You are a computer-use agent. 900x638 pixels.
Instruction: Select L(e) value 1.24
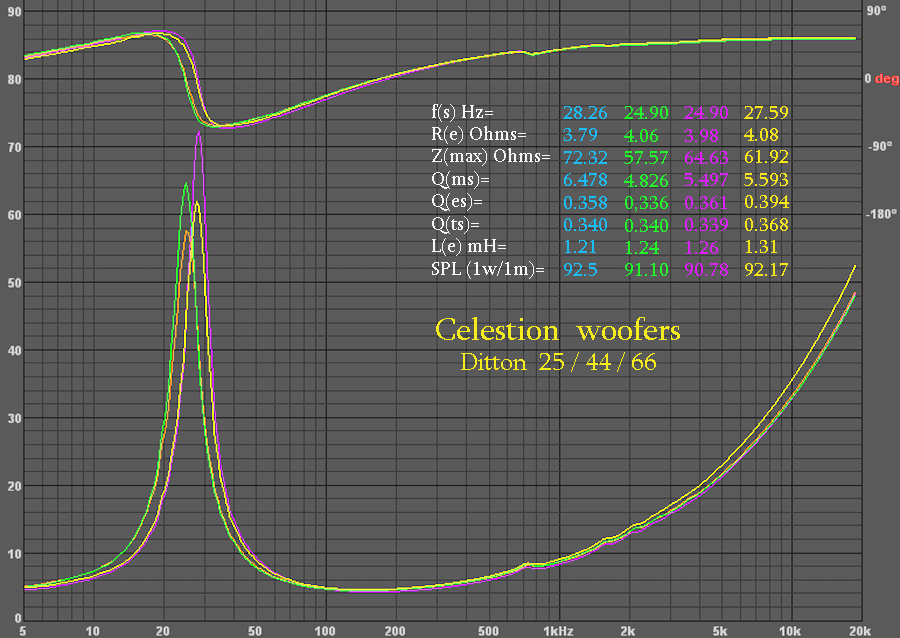click(x=642, y=247)
